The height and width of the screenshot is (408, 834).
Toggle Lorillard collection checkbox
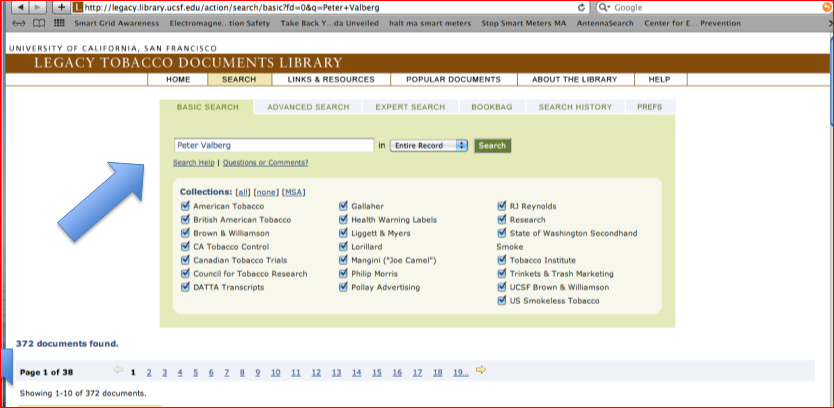point(343,246)
